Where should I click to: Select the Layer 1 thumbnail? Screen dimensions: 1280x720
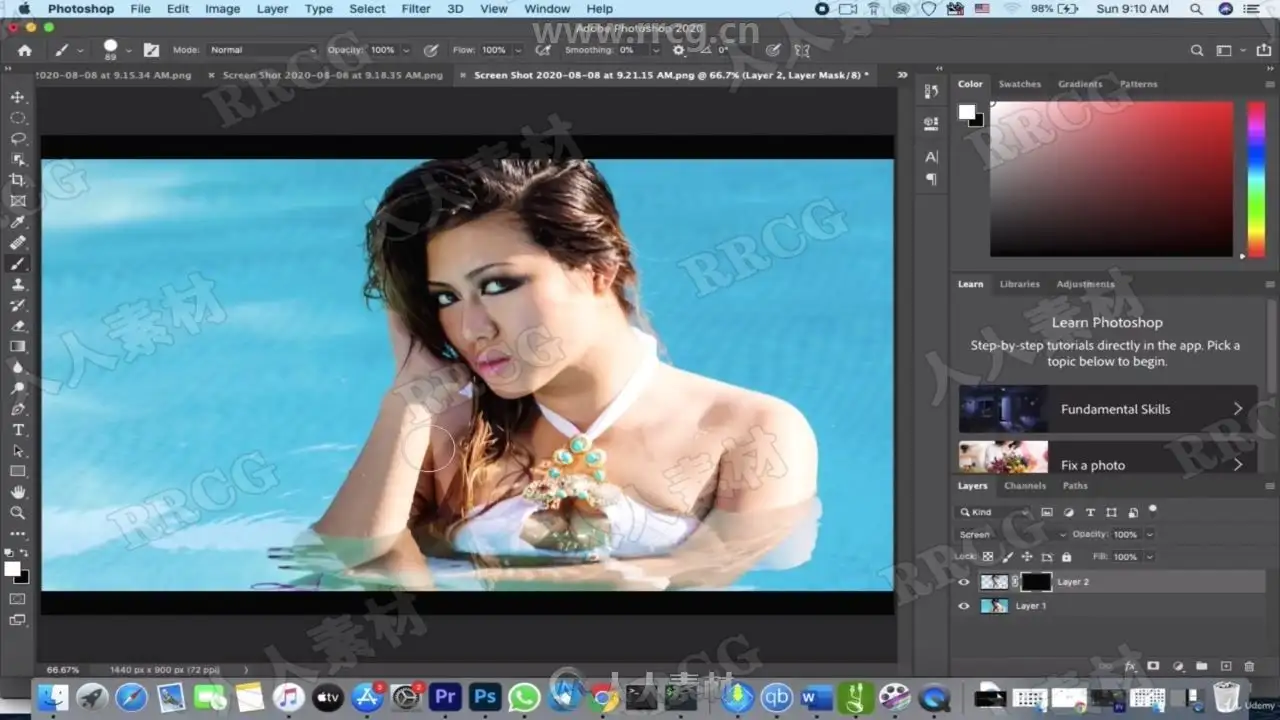pos(994,606)
